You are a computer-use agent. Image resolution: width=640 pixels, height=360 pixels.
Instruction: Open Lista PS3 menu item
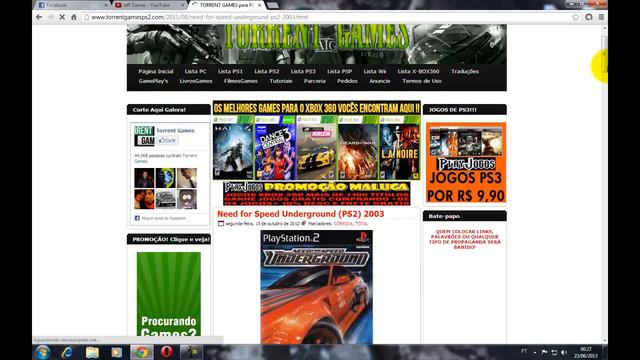(303, 71)
